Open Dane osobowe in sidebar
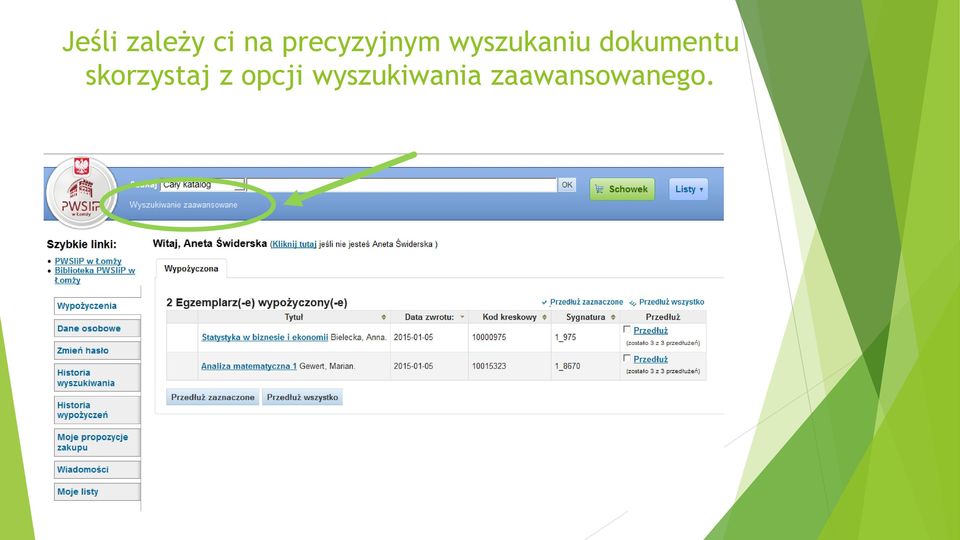The height and width of the screenshot is (540, 960). point(97,328)
